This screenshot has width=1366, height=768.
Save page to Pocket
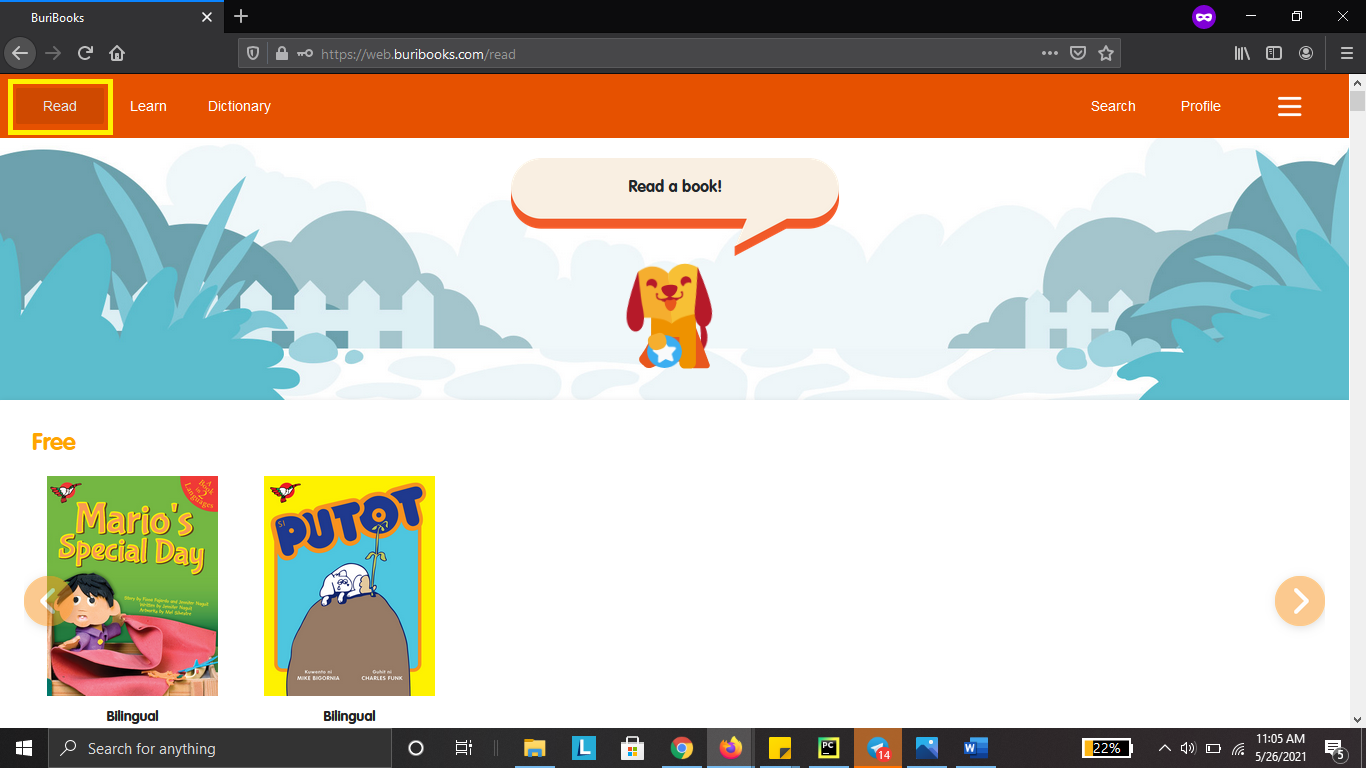tap(1078, 53)
